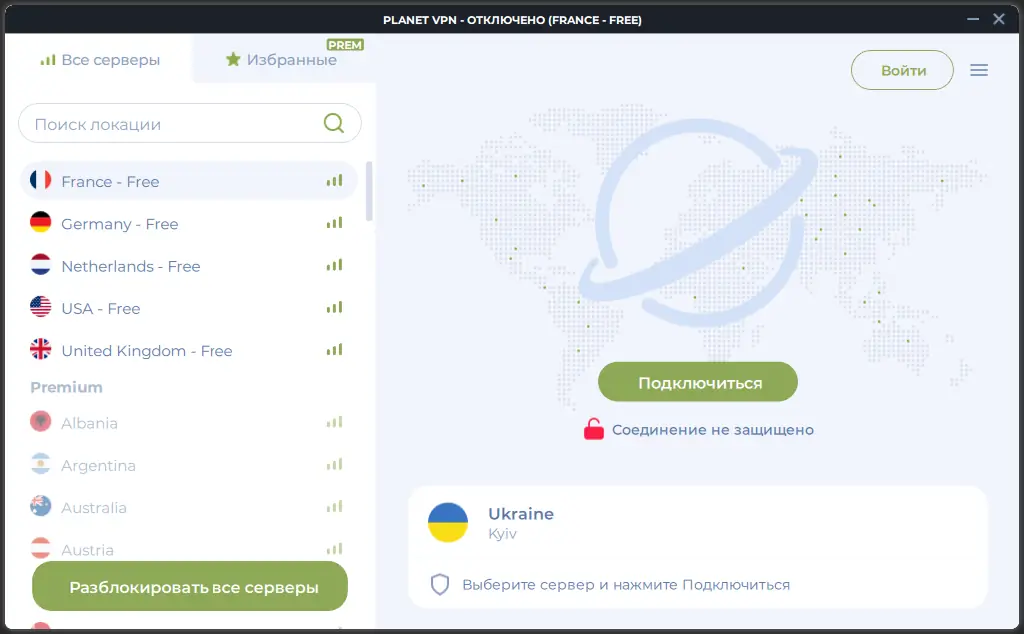Click the USA flag icon

40,308
